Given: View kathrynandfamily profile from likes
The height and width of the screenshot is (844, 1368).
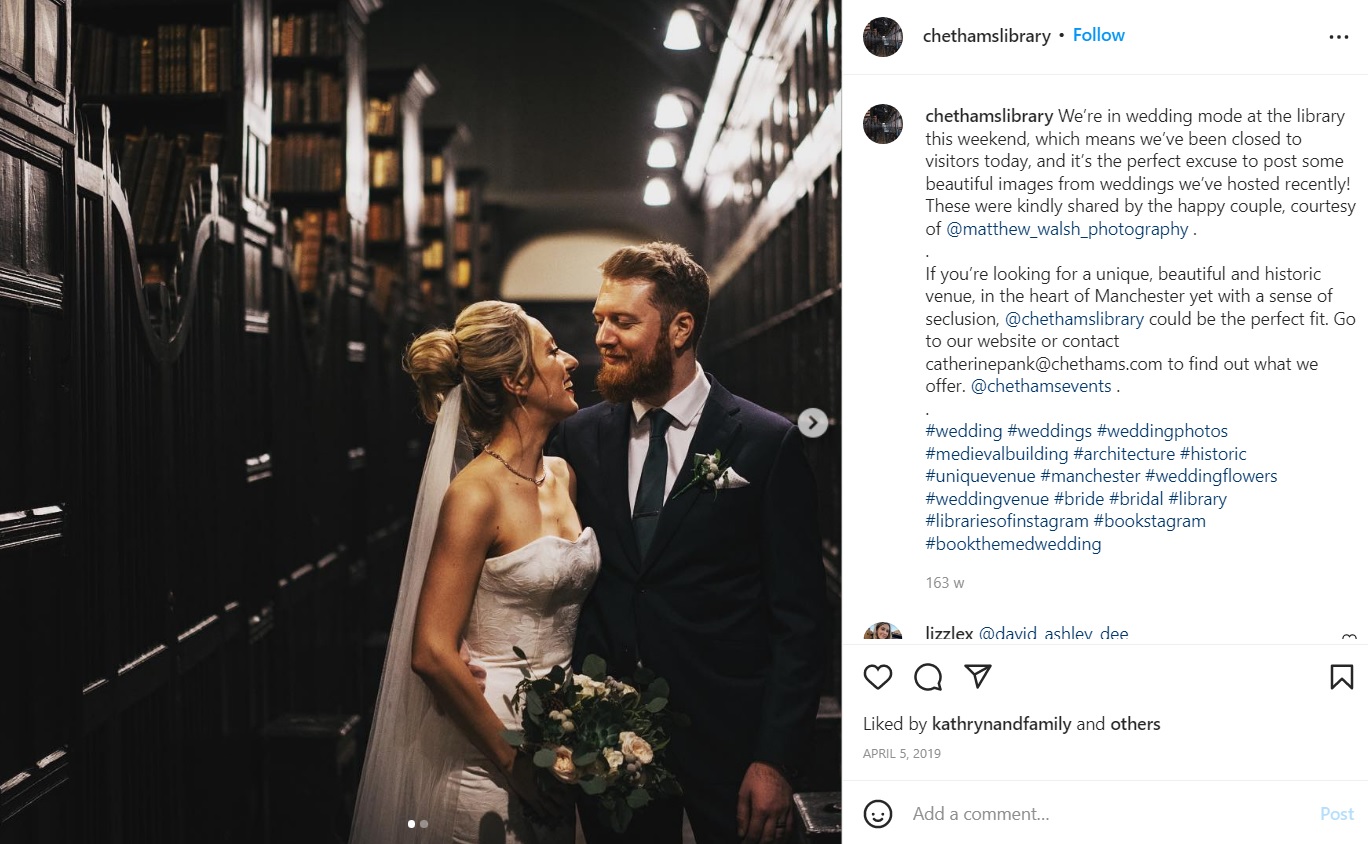Looking at the screenshot, I should click(x=1001, y=724).
